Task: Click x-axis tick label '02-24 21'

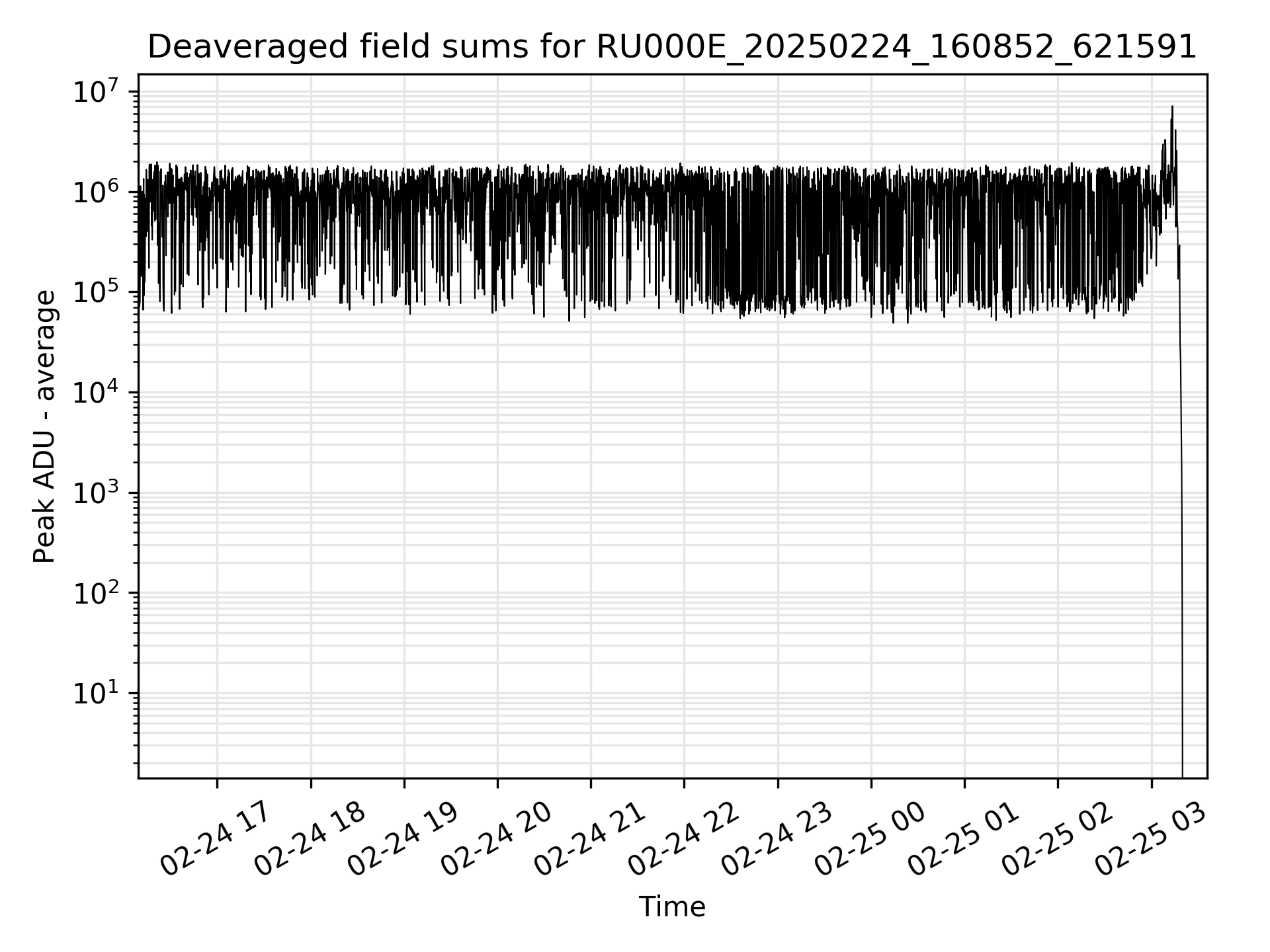Action: tap(589, 839)
